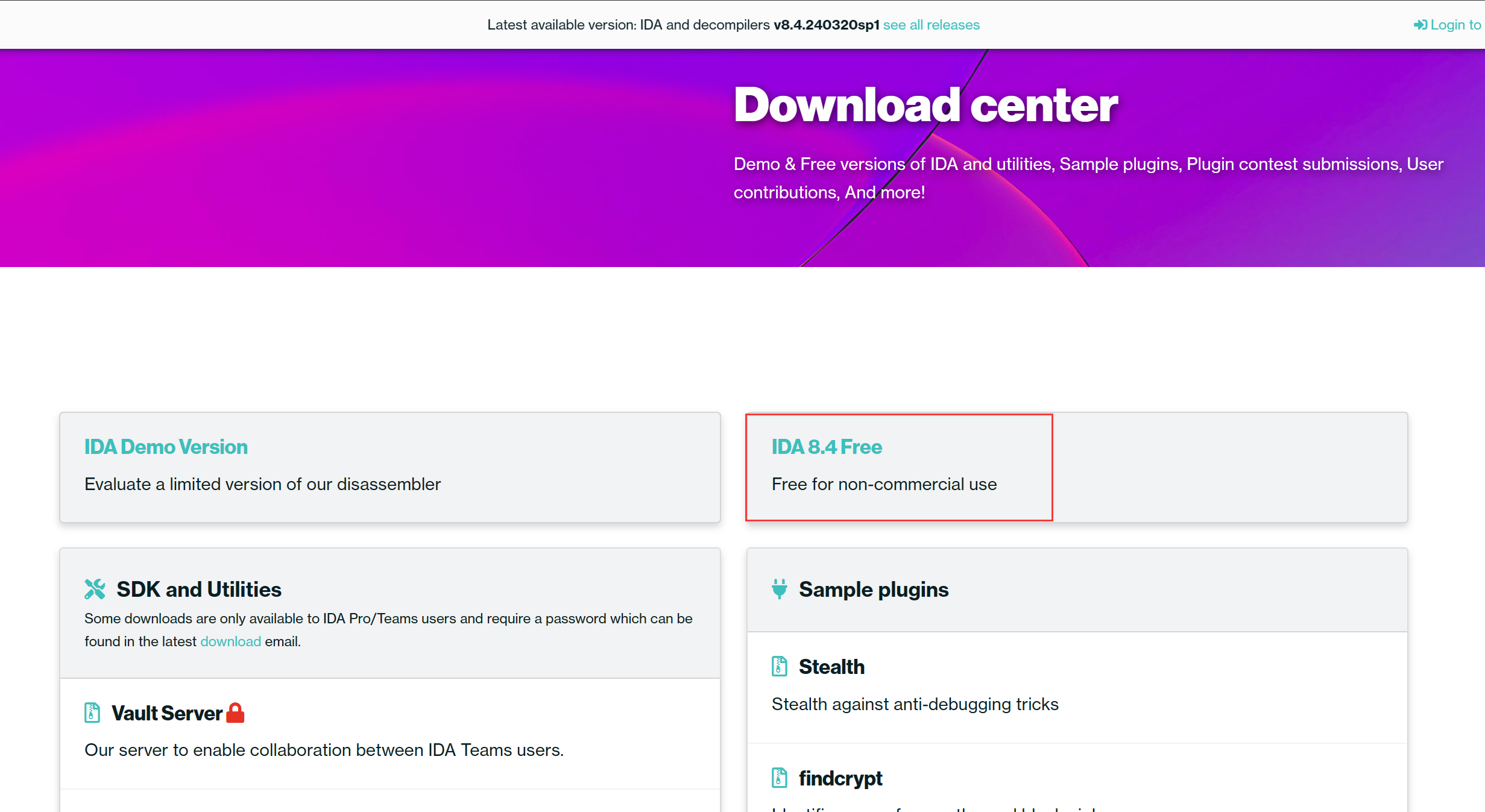The height and width of the screenshot is (812, 1485).
Task: Follow the 'see all releases' link
Action: 931,25
